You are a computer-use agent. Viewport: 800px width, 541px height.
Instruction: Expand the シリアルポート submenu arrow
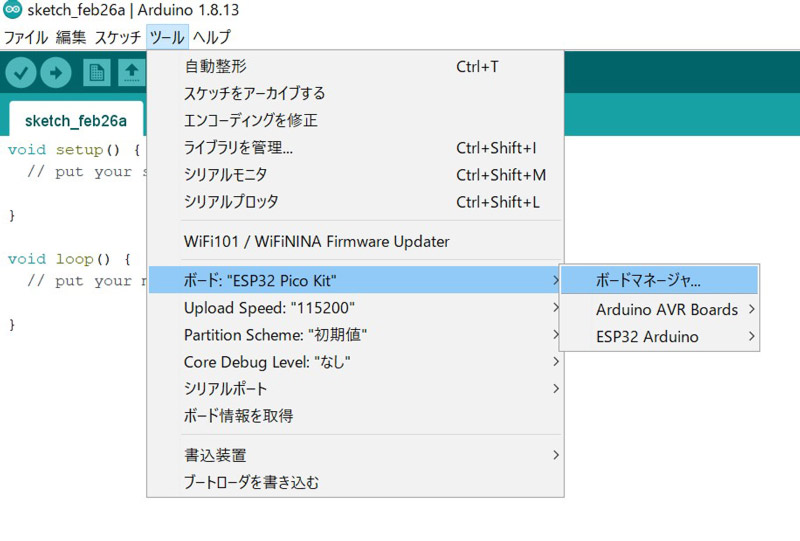pos(556,389)
